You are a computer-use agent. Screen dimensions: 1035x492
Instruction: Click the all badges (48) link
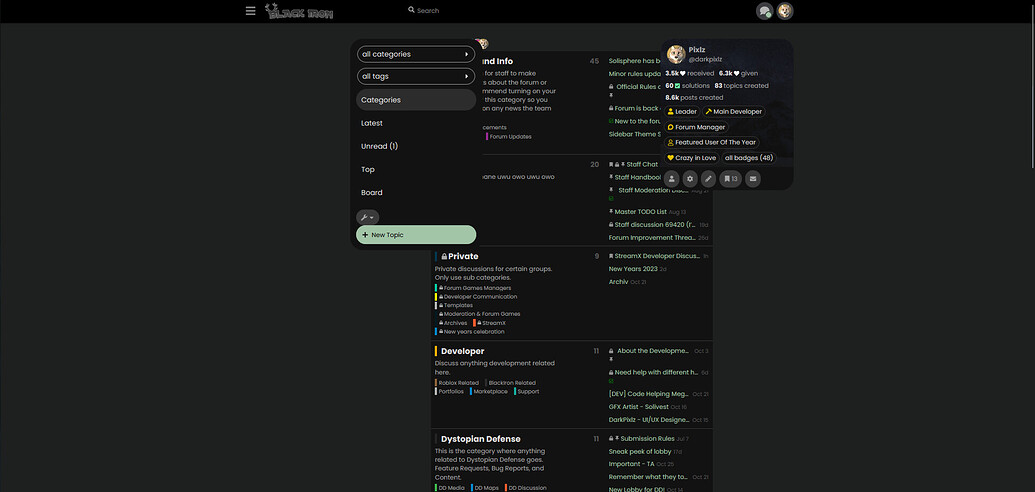point(748,157)
